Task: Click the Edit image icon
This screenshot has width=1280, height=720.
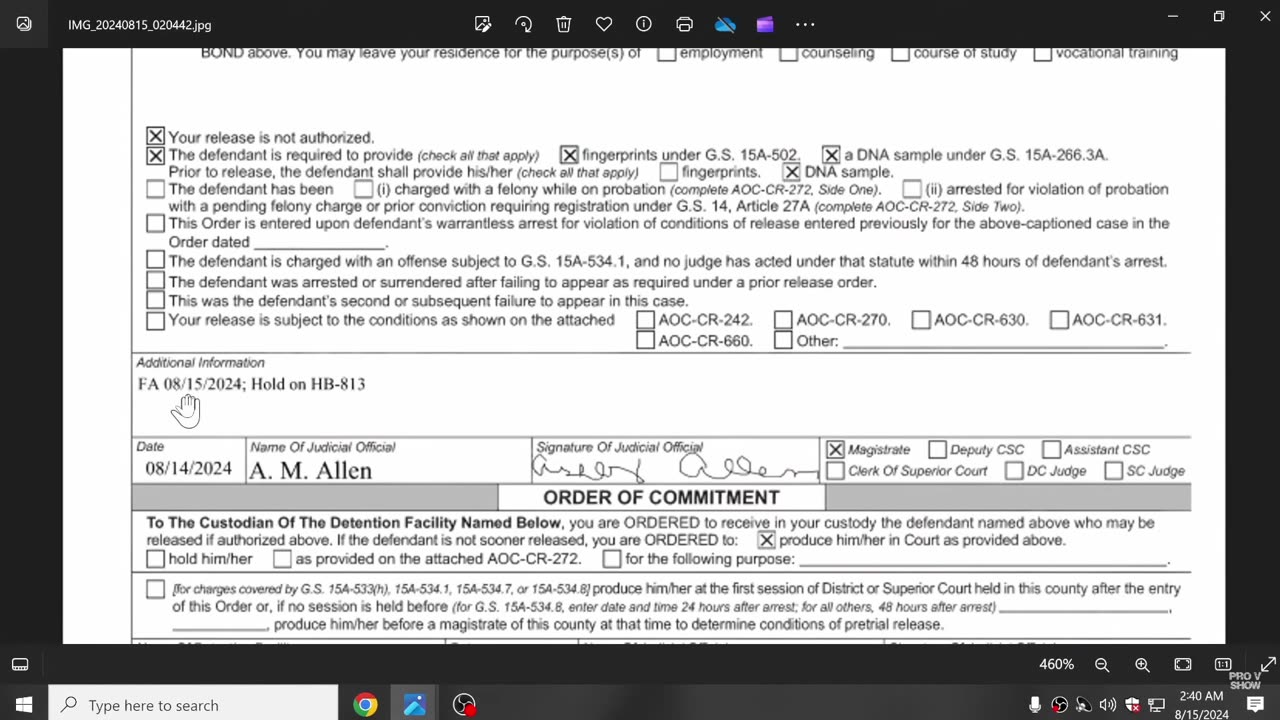Action: (x=483, y=24)
